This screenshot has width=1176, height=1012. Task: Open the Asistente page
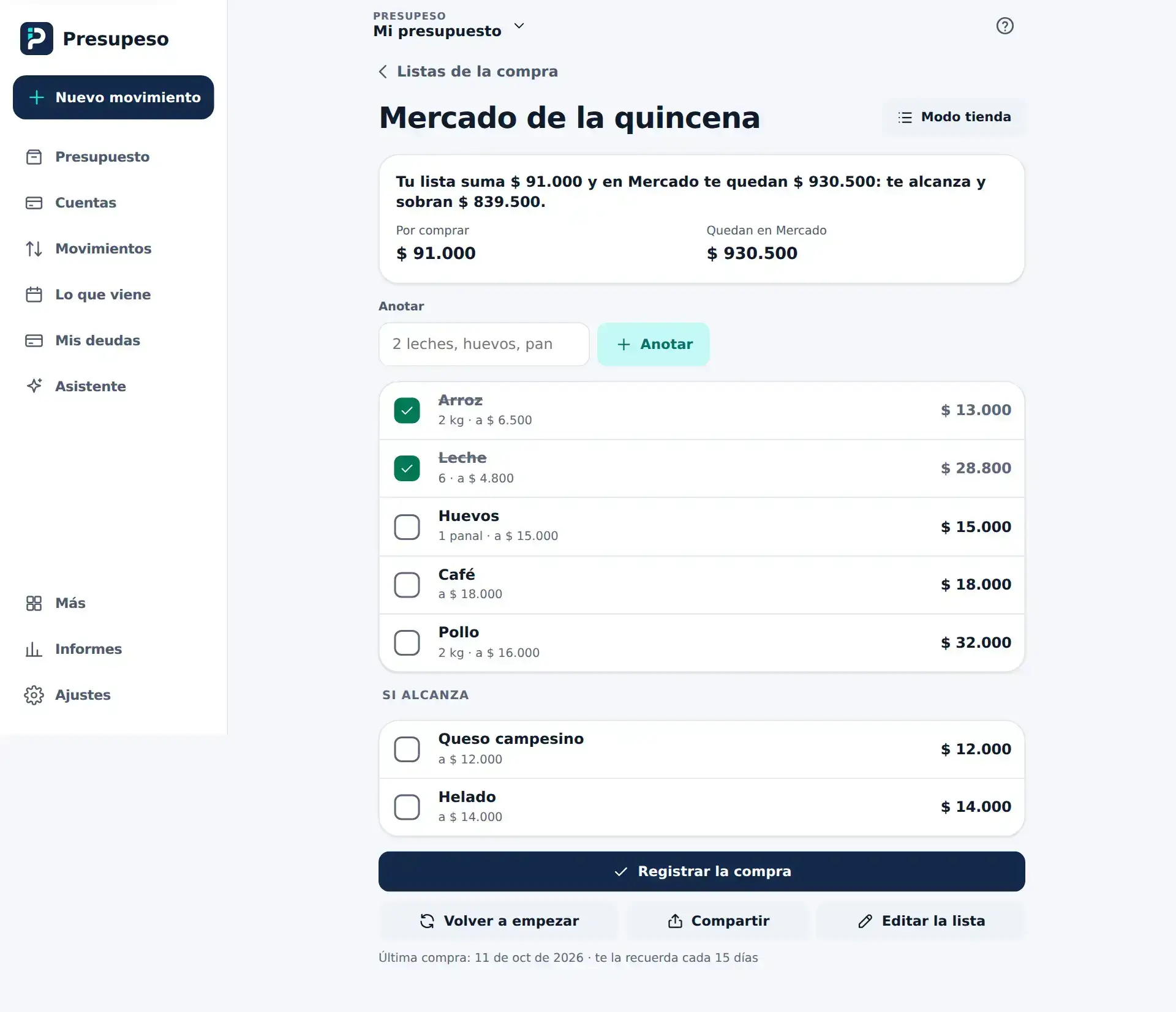113,386
